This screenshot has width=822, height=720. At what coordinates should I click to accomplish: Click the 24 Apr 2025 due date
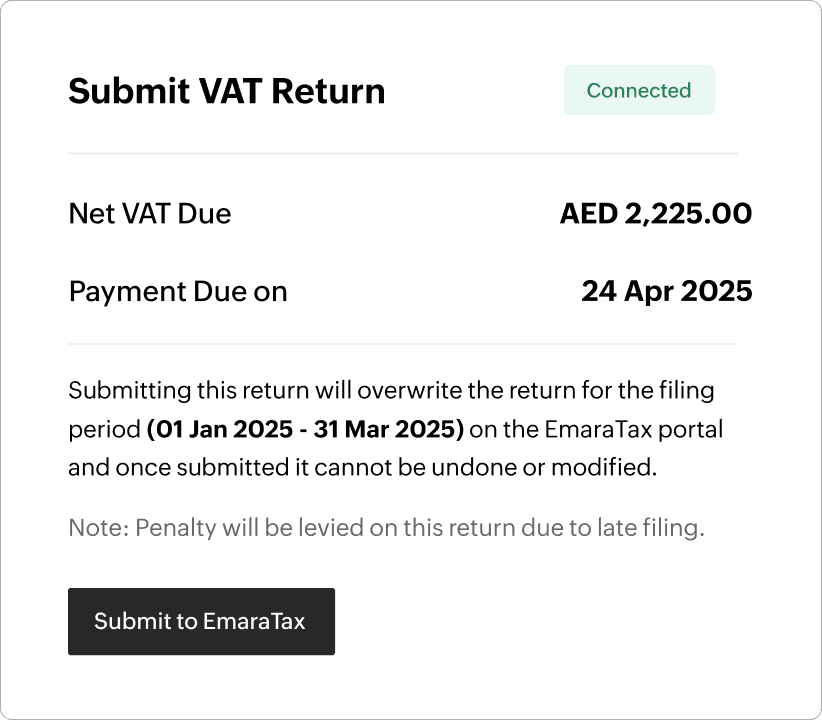pyautogui.click(x=666, y=292)
